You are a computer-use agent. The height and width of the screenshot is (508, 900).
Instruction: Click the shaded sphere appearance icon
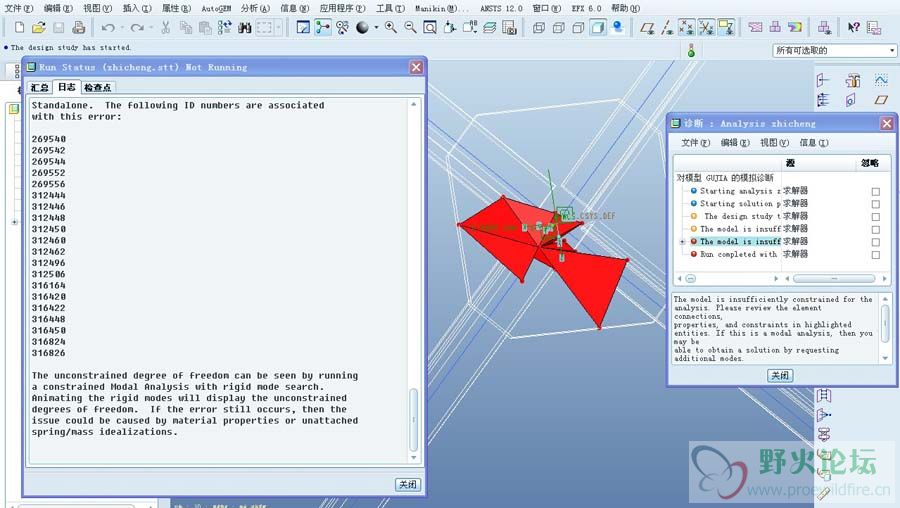coord(362,27)
